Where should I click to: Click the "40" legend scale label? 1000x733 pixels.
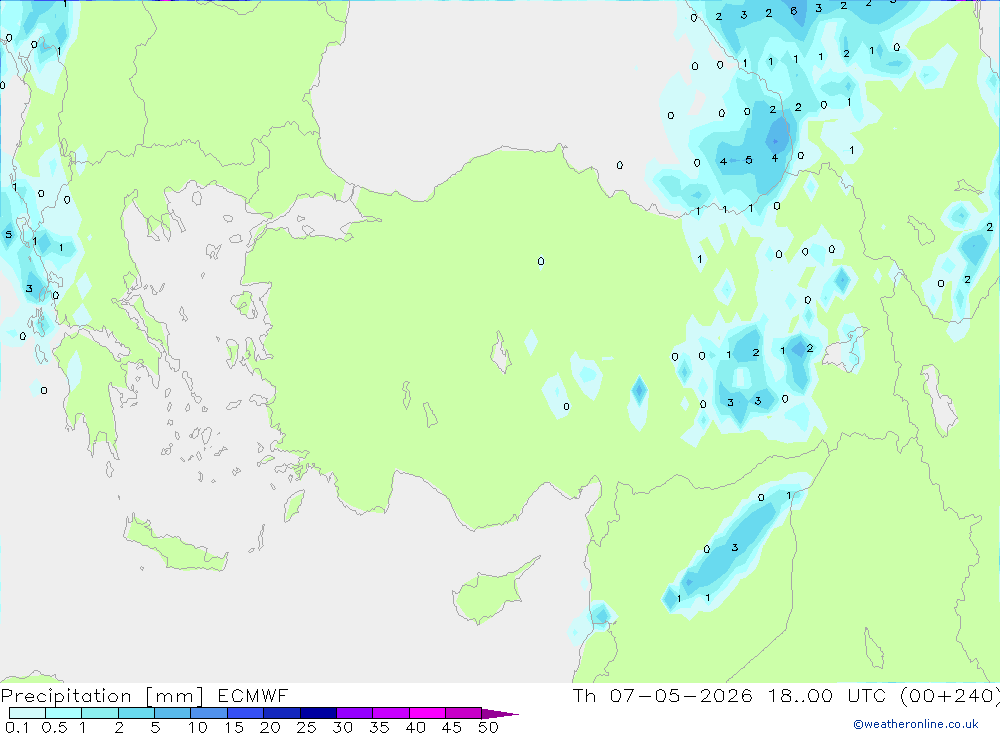pos(416,727)
